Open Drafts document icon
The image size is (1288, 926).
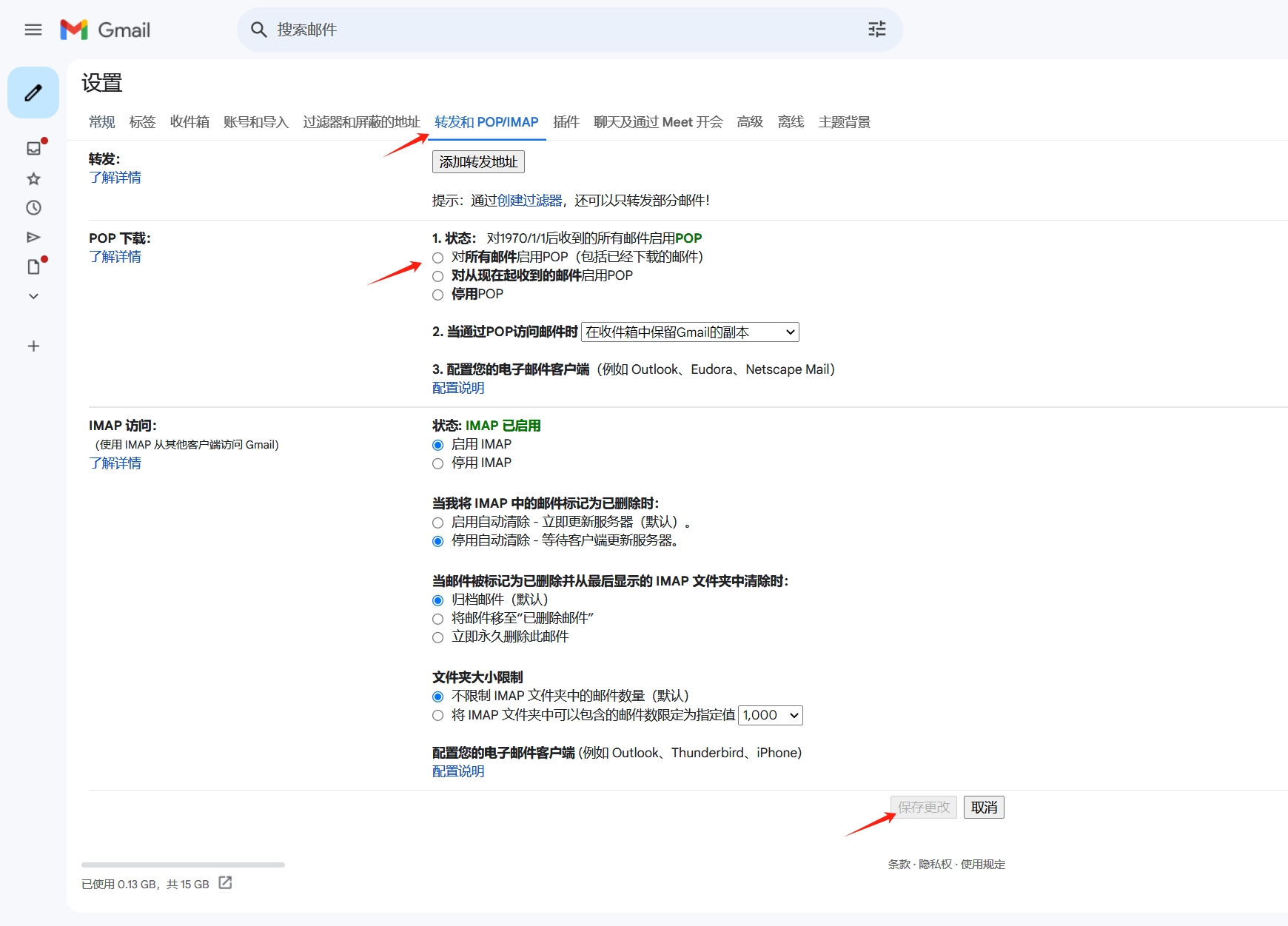34,266
